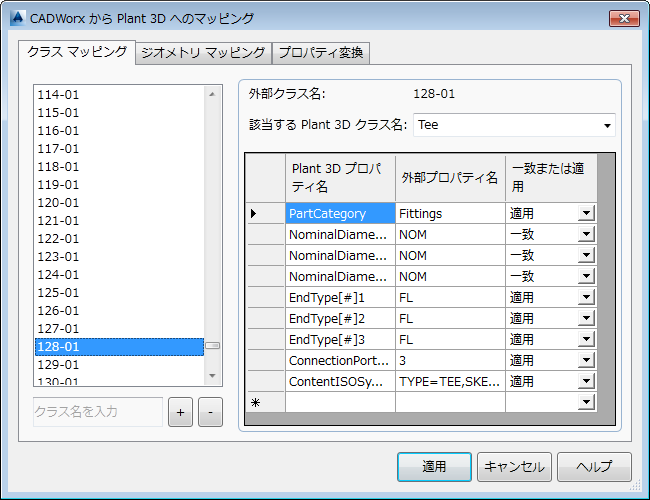The image size is (650, 500).
Task: Close the CADWorx mapping dialog
Action: coord(624,18)
